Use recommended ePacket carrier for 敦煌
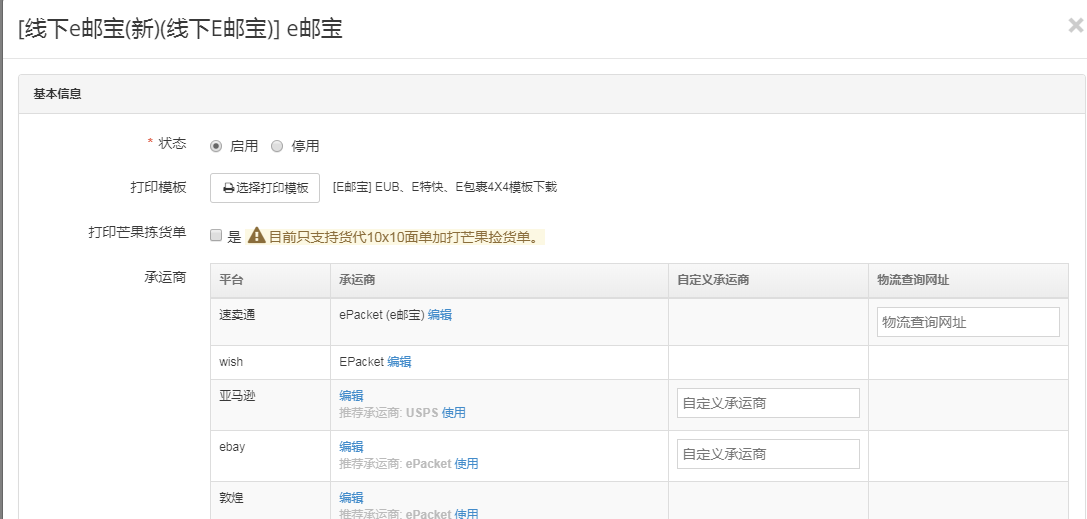The width and height of the screenshot is (1087, 519). [466, 514]
